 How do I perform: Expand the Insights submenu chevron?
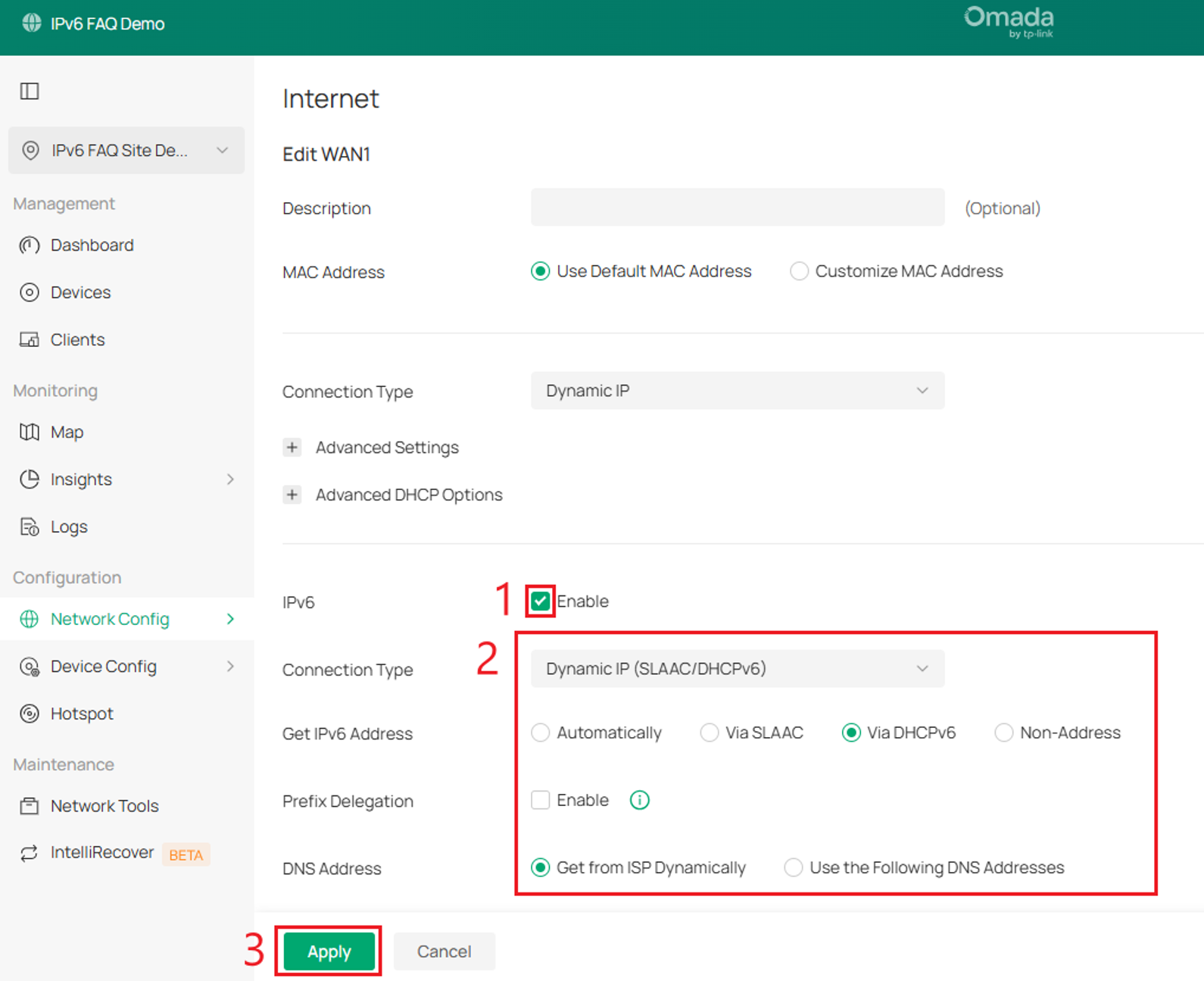pos(230,480)
